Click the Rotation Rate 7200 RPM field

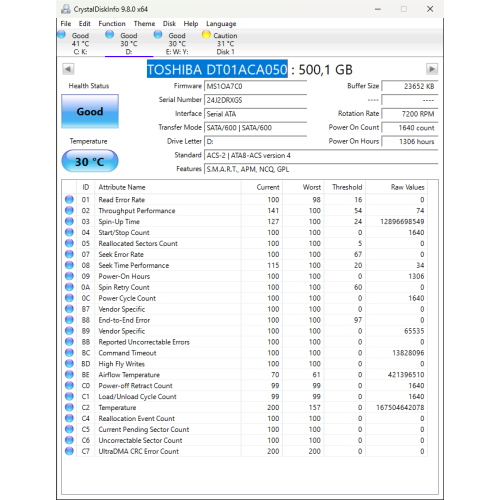click(x=410, y=114)
